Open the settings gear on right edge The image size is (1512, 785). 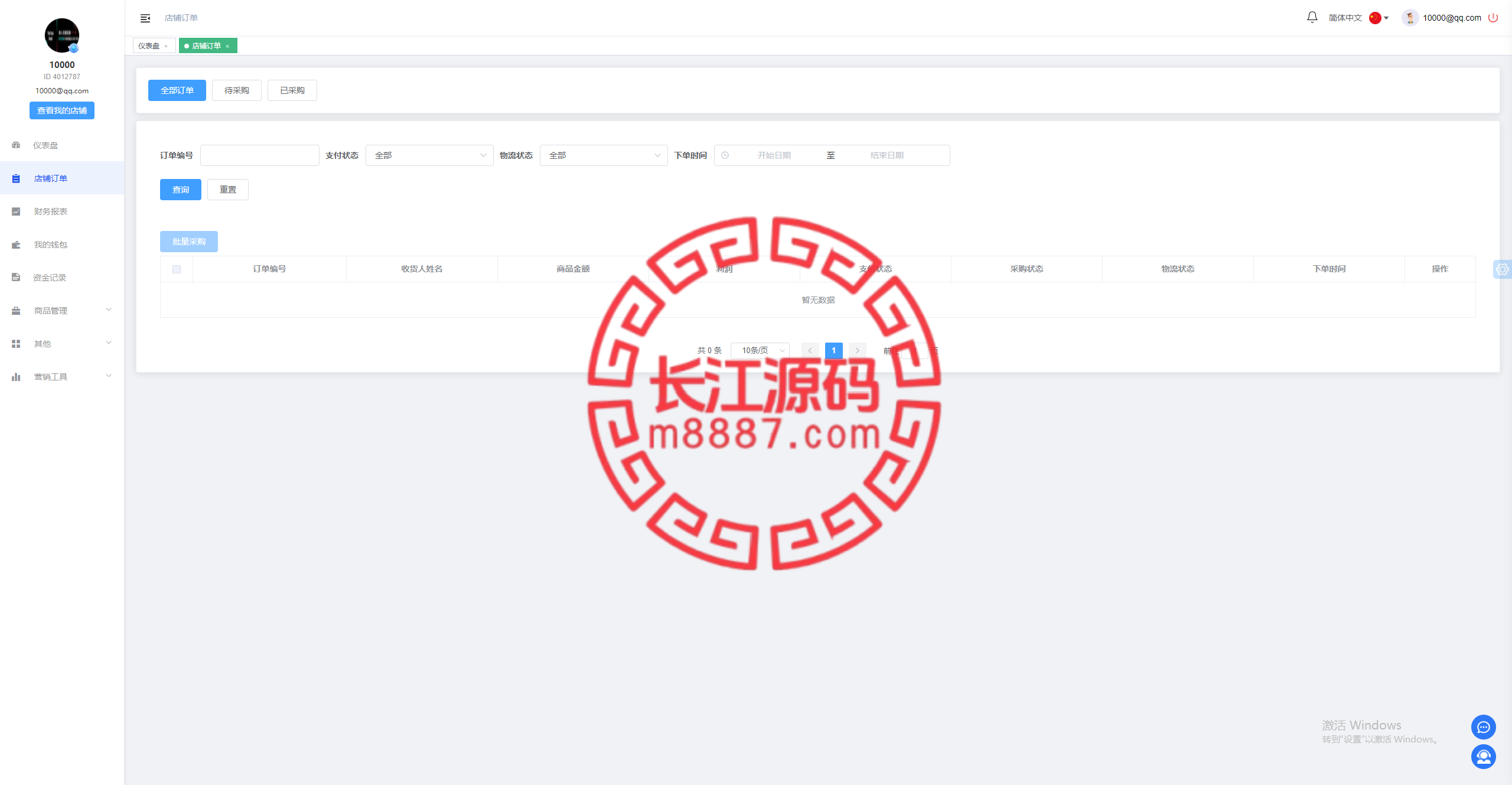[1502, 269]
